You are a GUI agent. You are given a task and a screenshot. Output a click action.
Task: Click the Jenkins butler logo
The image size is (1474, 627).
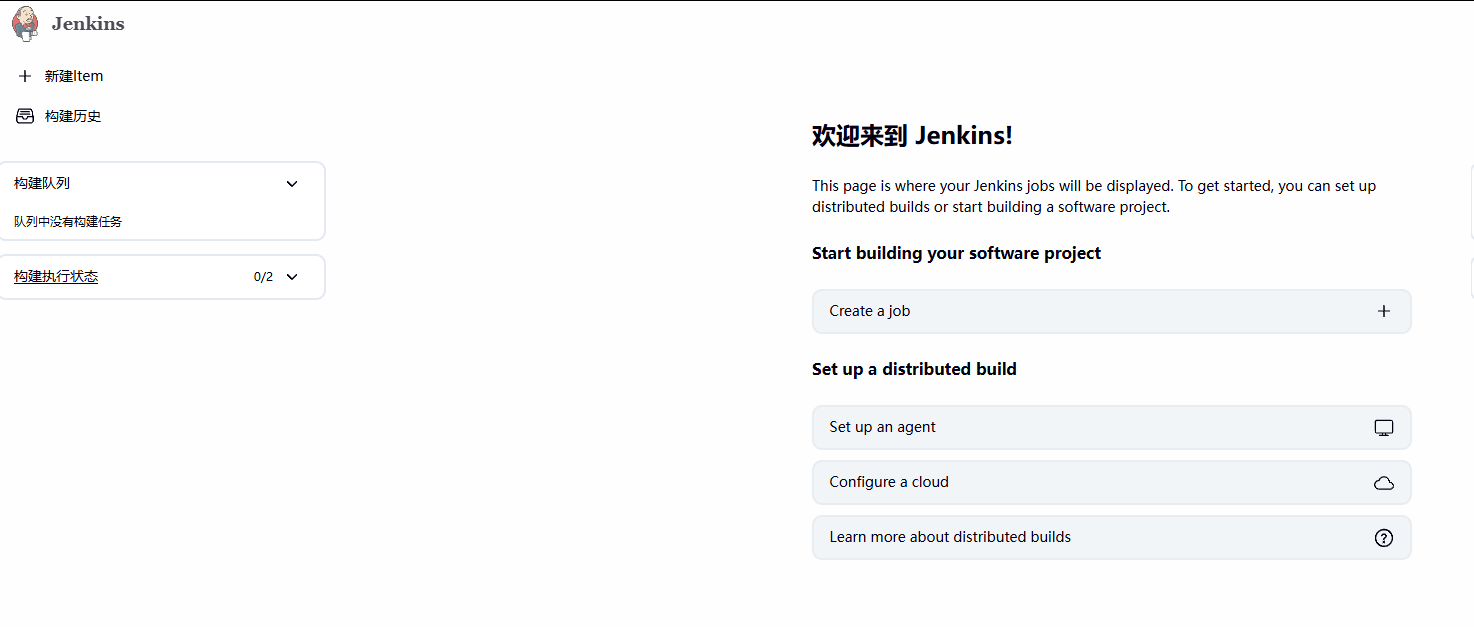point(25,23)
